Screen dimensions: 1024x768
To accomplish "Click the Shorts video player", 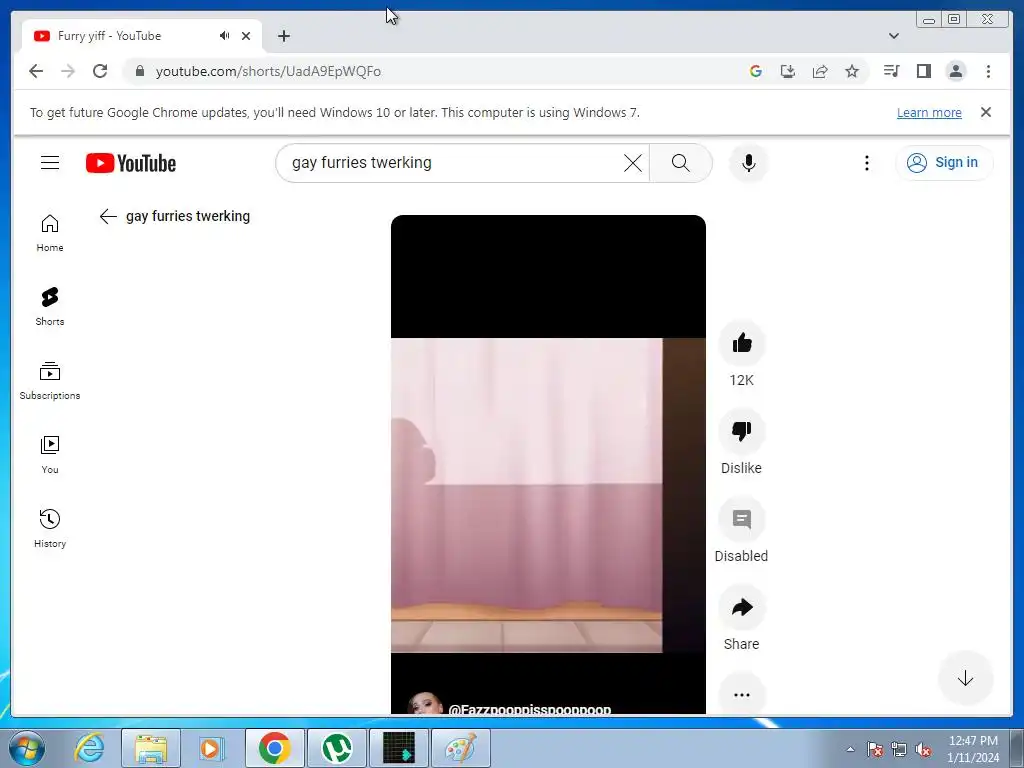I will pyautogui.click(x=548, y=464).
